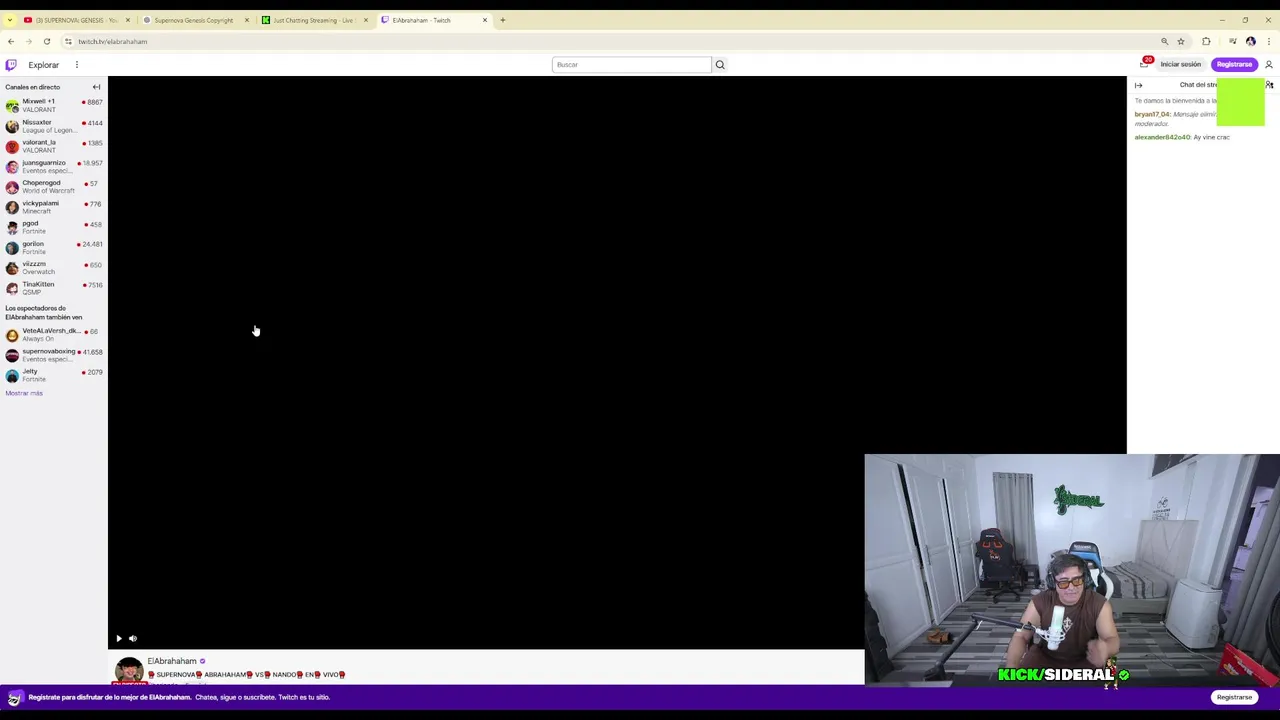1280x720 pixels.
Task: Open Jelty Fortnite channel
Action: [54, 375]
